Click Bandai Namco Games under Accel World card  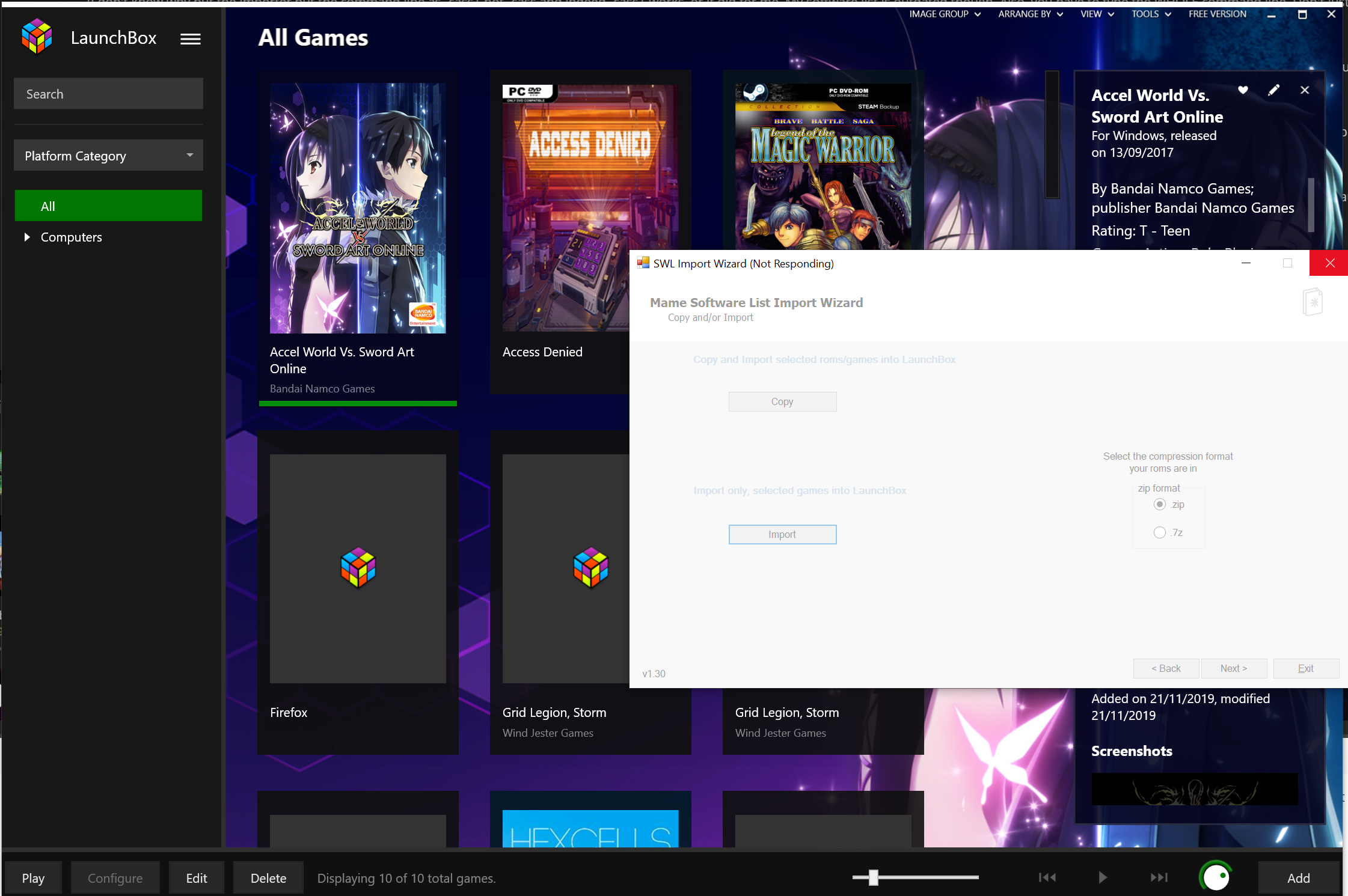click(x=322, y=389)
